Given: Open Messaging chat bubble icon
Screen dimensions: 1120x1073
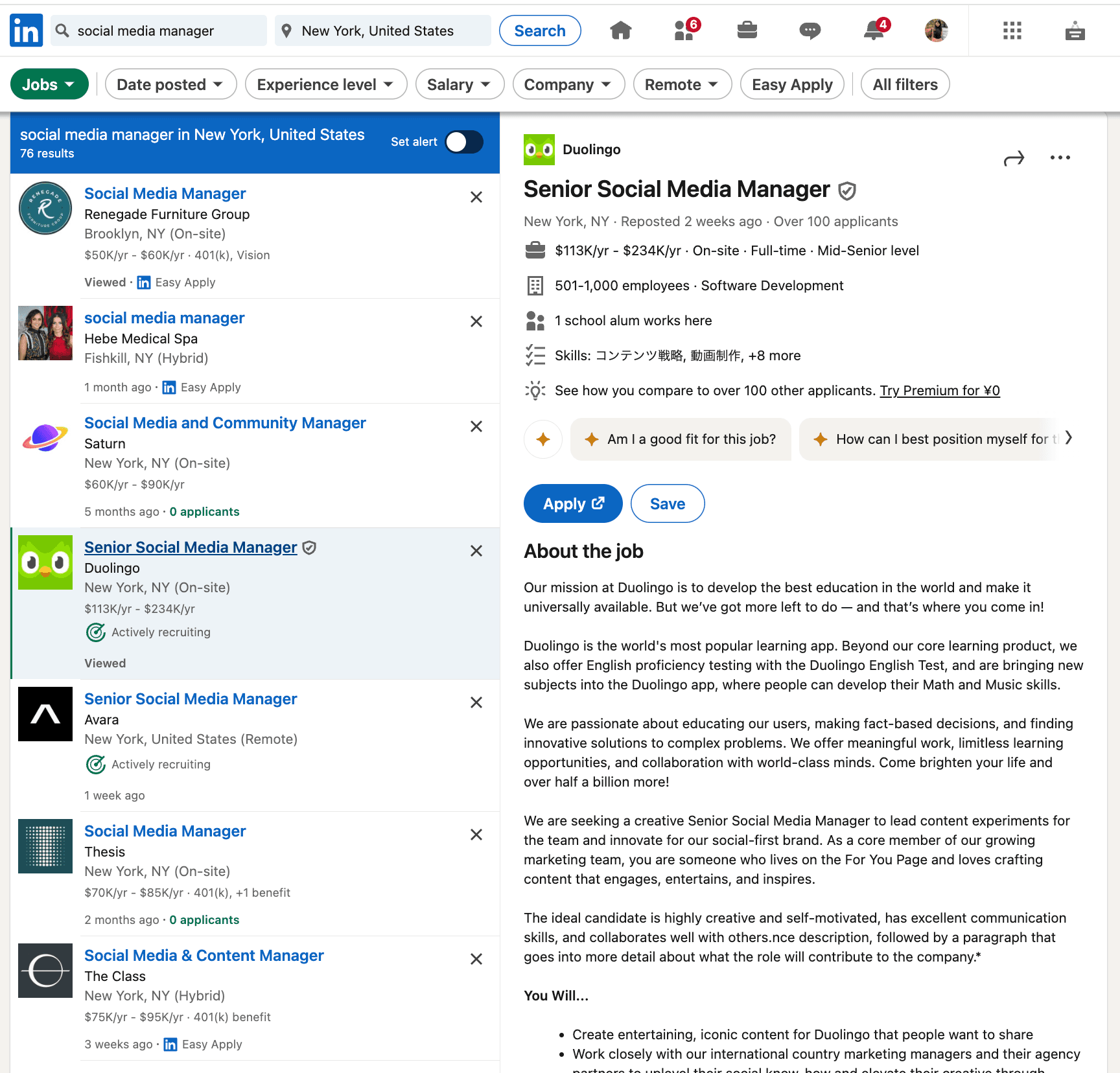Looking at the screenshot, I should click(810, 30).
